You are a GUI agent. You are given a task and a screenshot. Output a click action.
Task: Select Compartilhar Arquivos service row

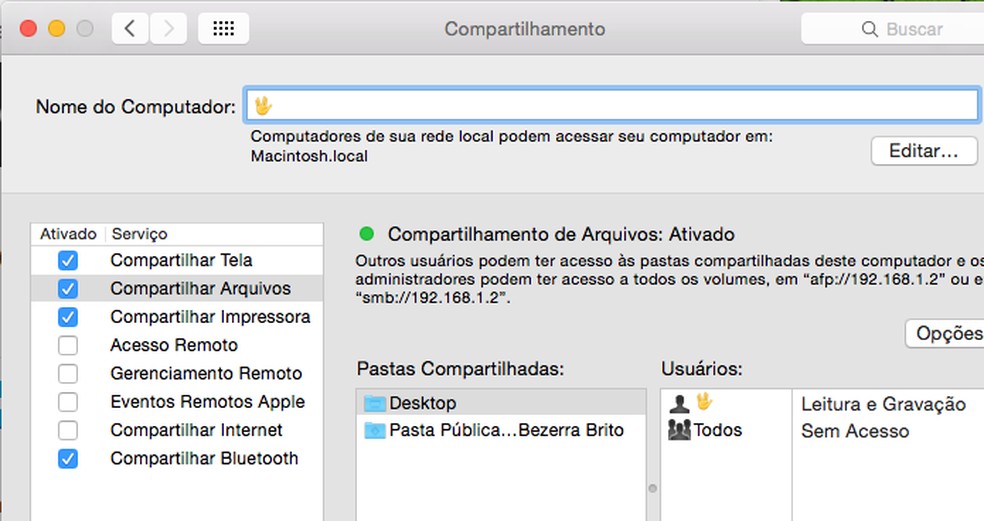(x=177, y=288)
